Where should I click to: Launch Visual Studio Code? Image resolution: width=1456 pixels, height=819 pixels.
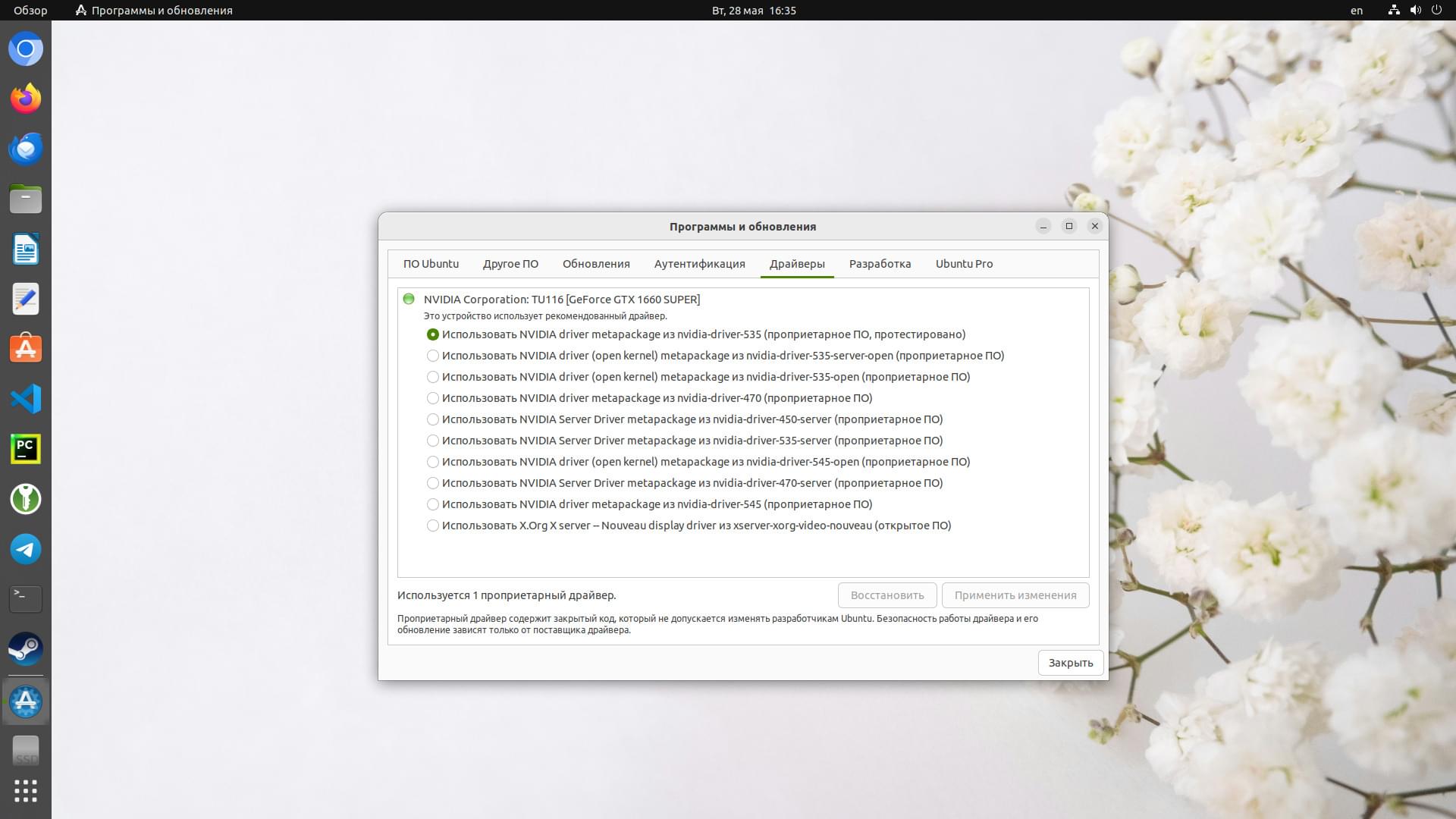point(26,399)
